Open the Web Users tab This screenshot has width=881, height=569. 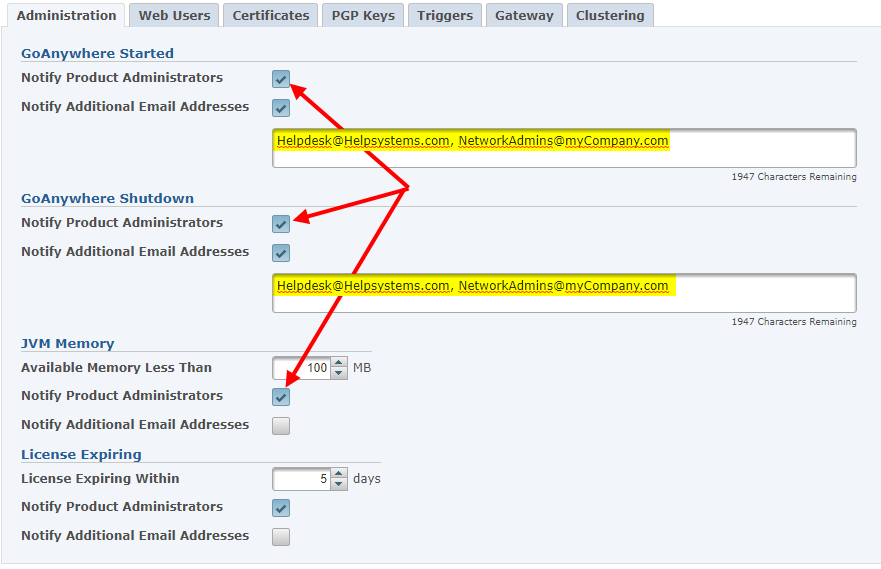point(174,15)
